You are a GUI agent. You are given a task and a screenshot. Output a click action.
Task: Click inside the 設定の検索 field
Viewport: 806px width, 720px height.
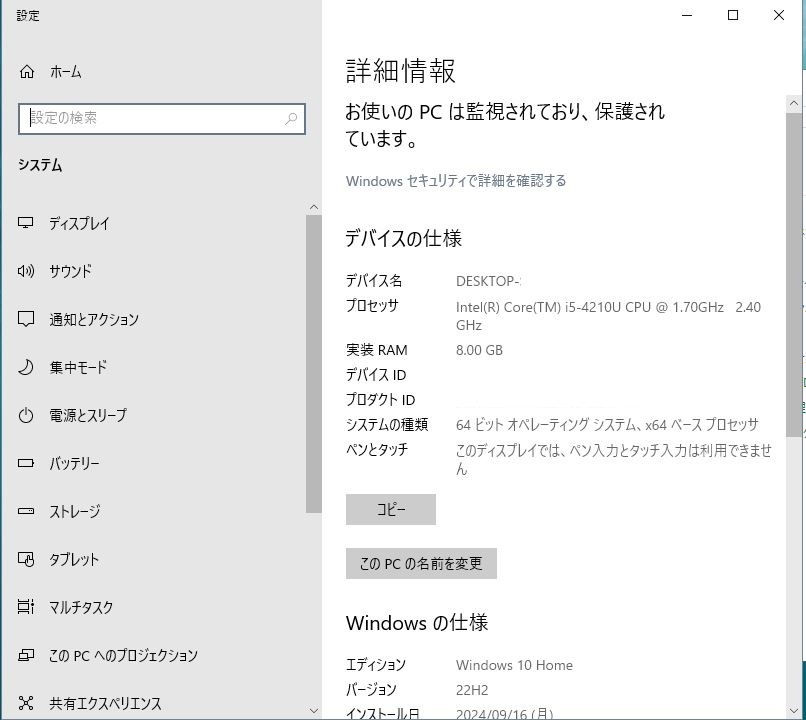pyautogui.click(x=150, y=118)
